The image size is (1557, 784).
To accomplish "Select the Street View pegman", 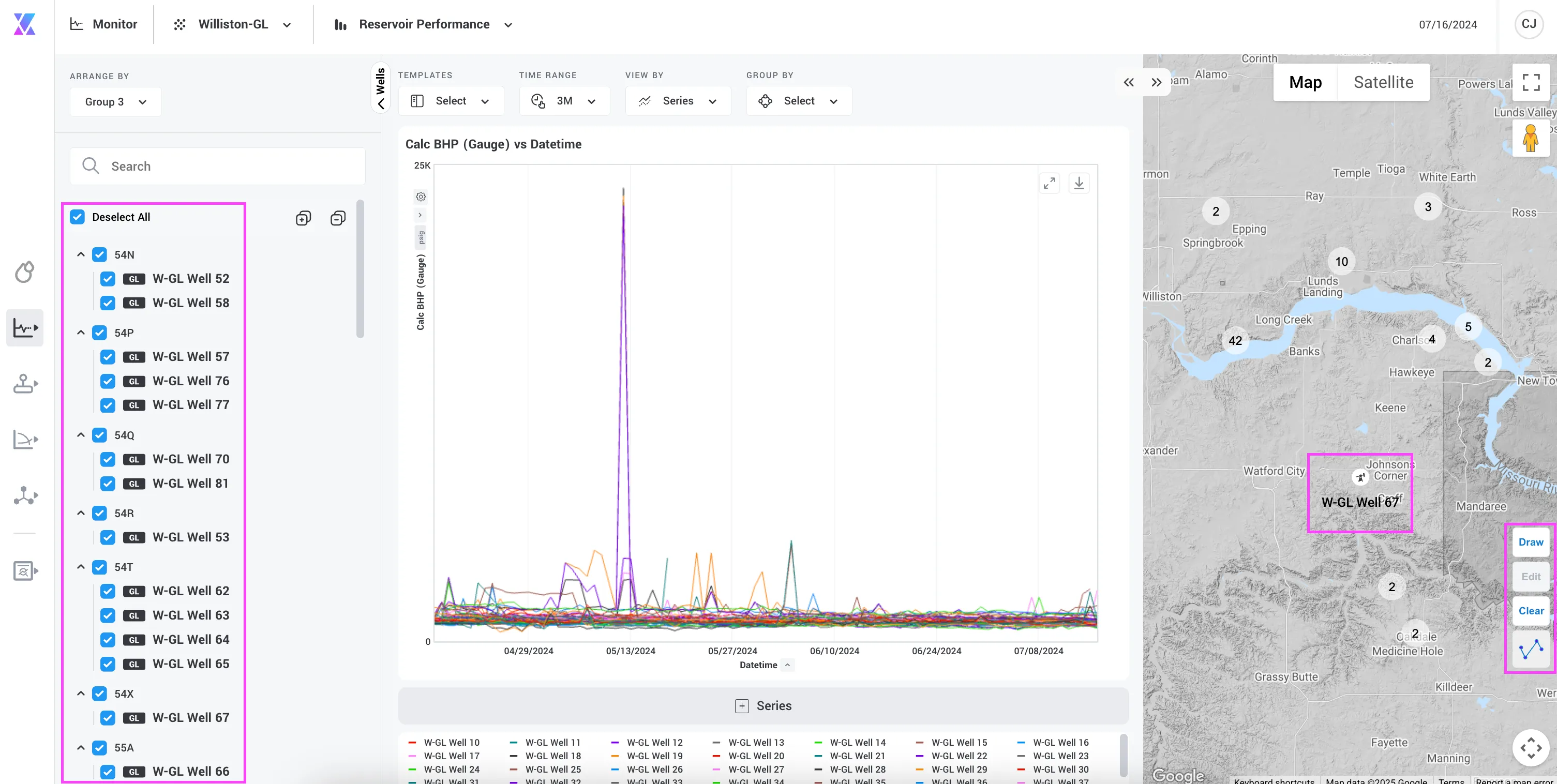I will (1530, 138).
